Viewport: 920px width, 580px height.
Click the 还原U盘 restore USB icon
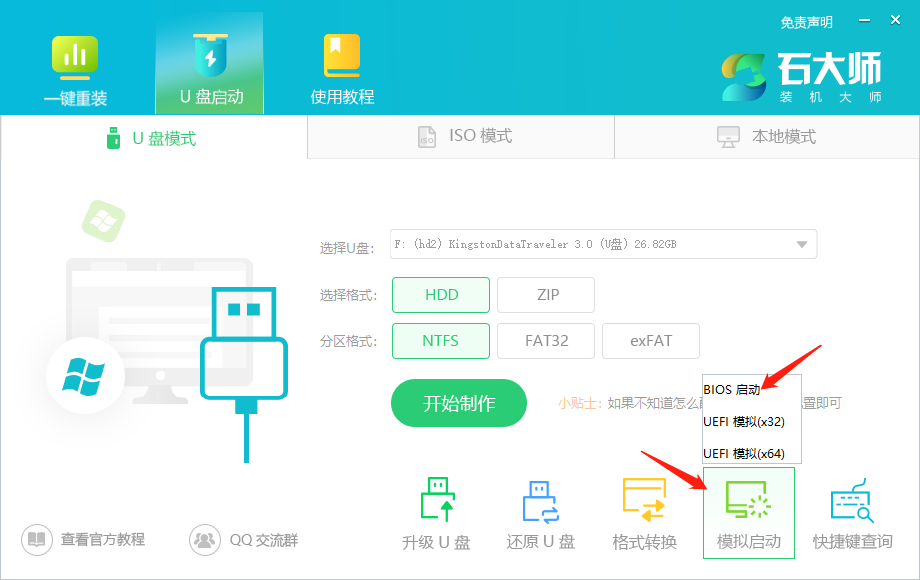coord(540,512)
